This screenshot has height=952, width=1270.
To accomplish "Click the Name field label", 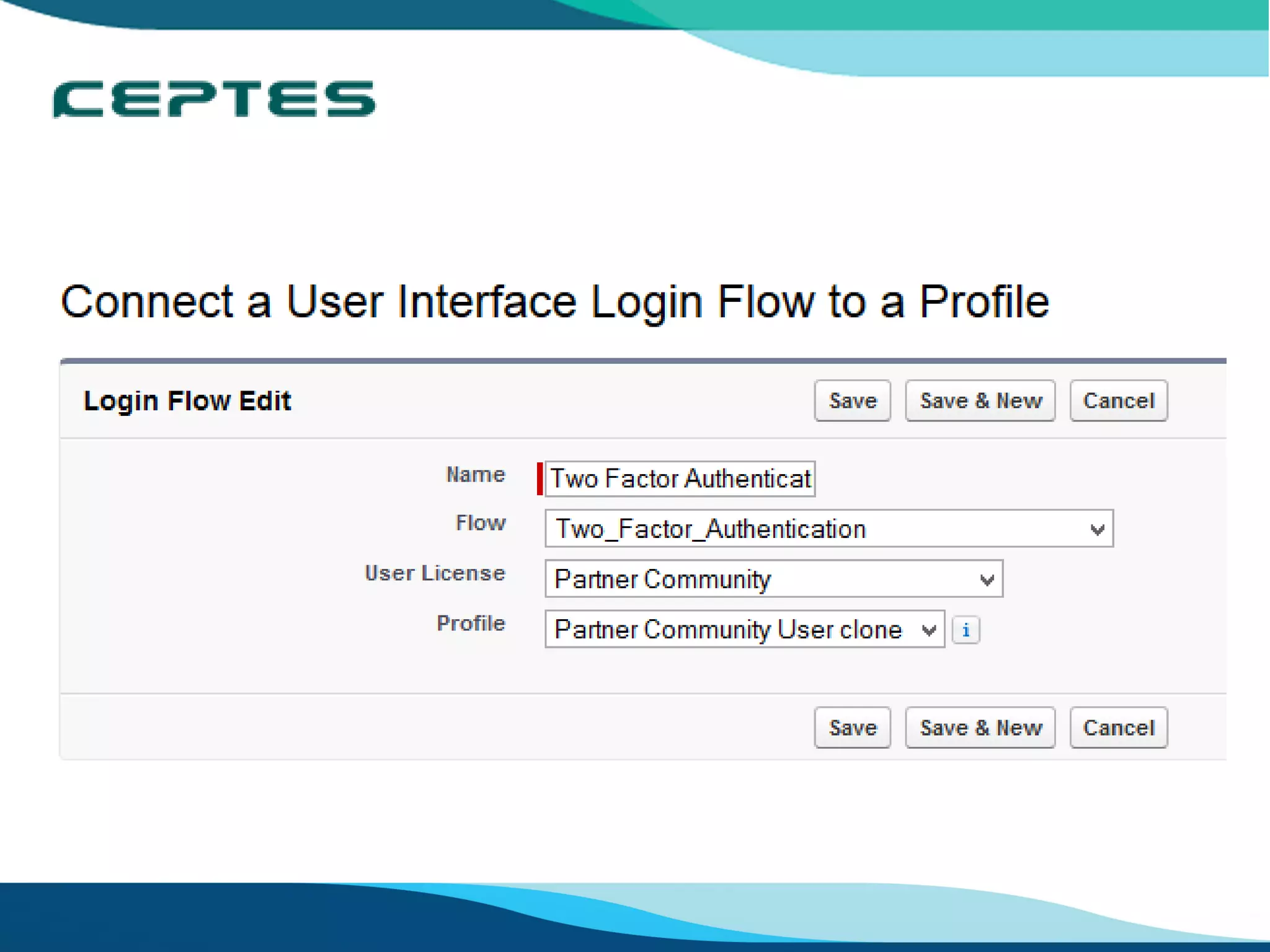I will tap(476, 475).
